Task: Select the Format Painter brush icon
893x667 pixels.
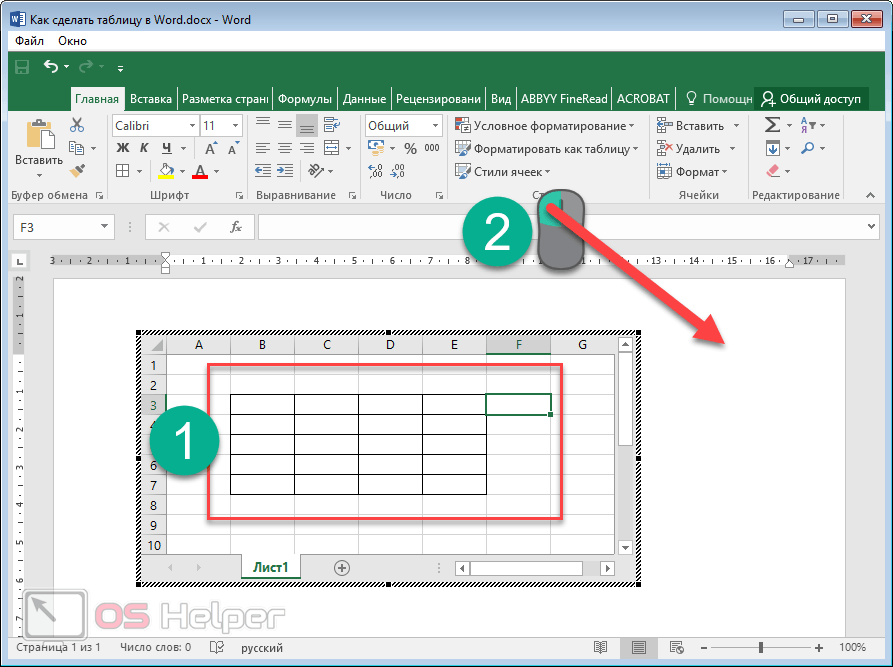Action: point(77,171)
